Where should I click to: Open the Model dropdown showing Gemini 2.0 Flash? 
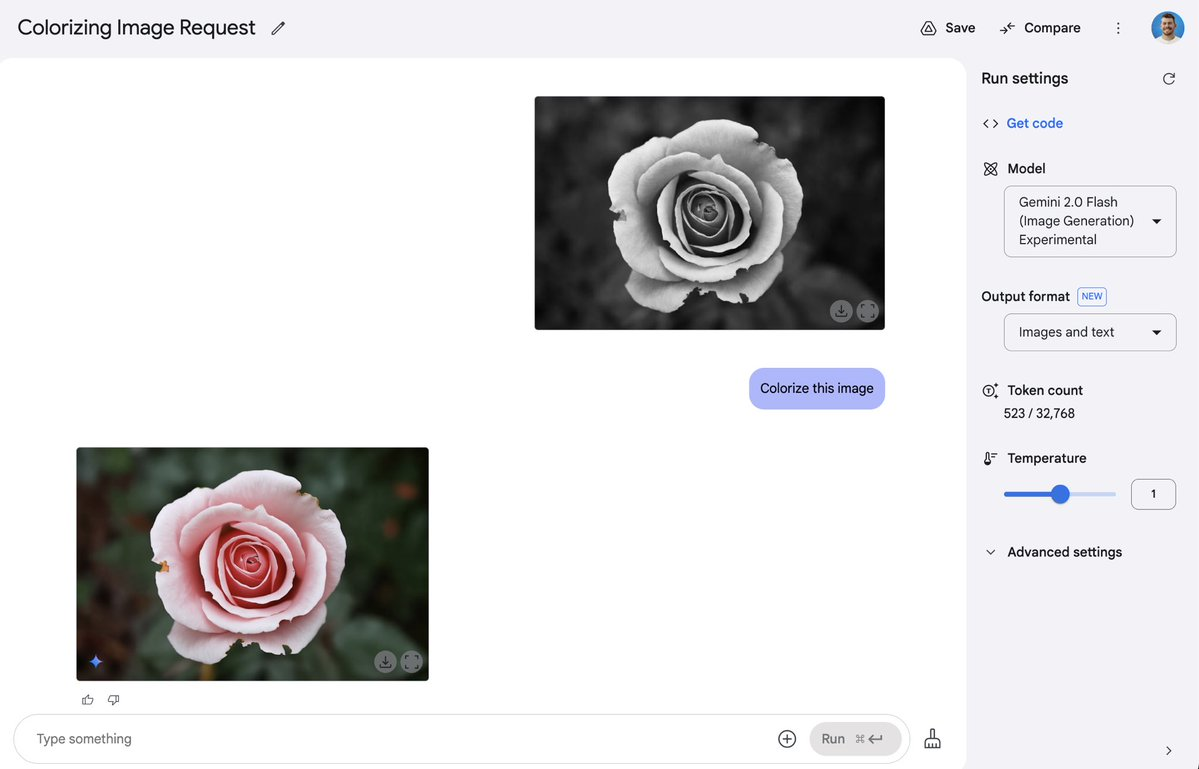1090,221
